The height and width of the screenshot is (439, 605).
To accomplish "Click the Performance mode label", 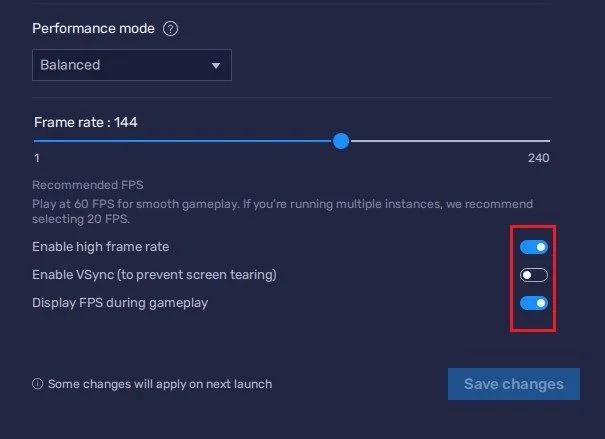I will (93, 29).
